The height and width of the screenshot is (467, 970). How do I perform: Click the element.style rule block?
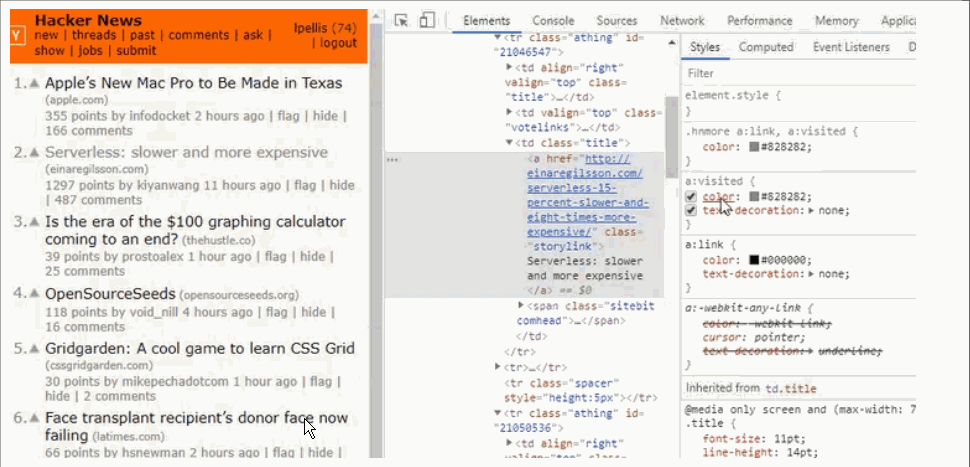coord(798,103)
